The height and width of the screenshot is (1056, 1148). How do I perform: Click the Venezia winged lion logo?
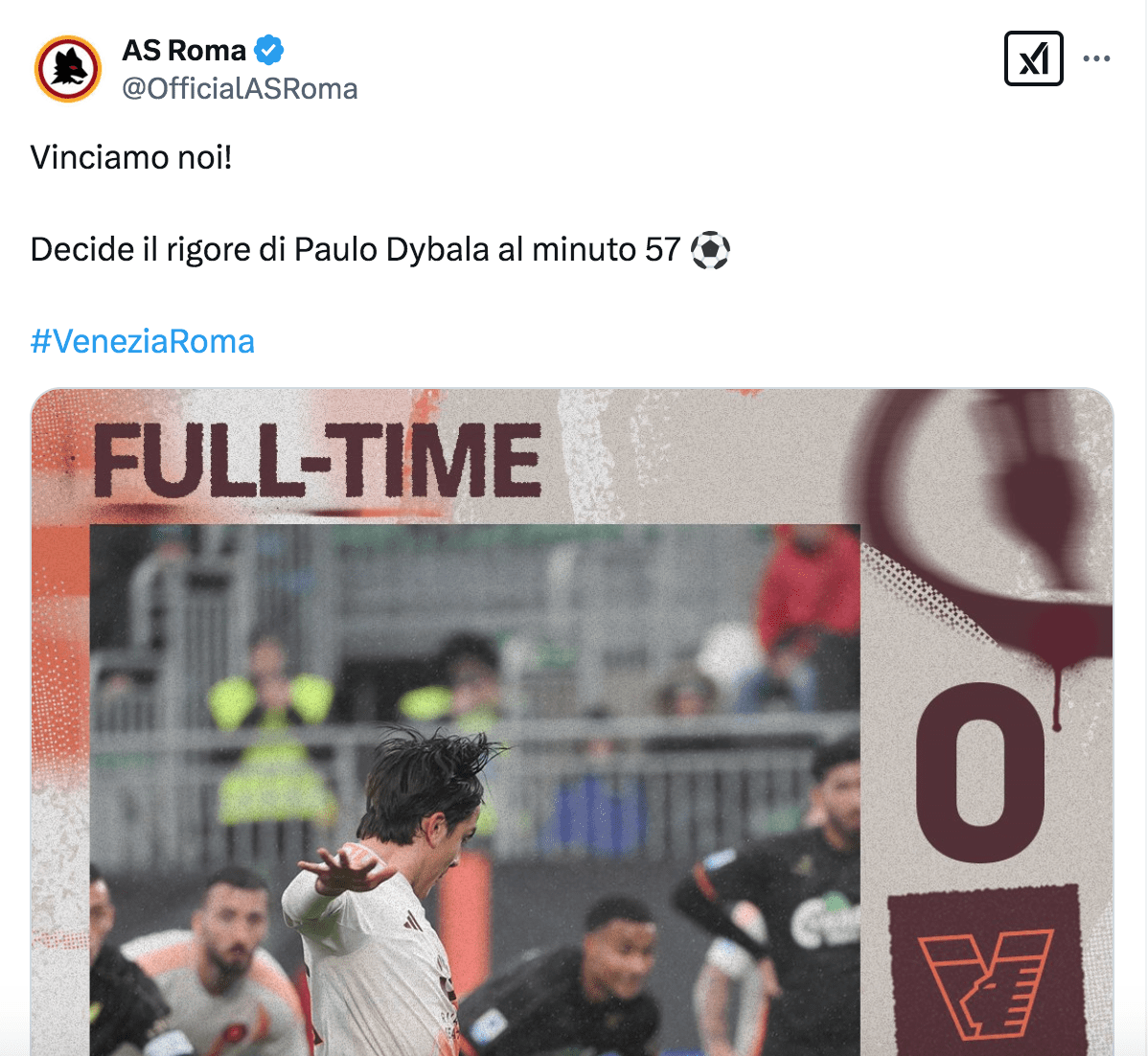[985, 983]
